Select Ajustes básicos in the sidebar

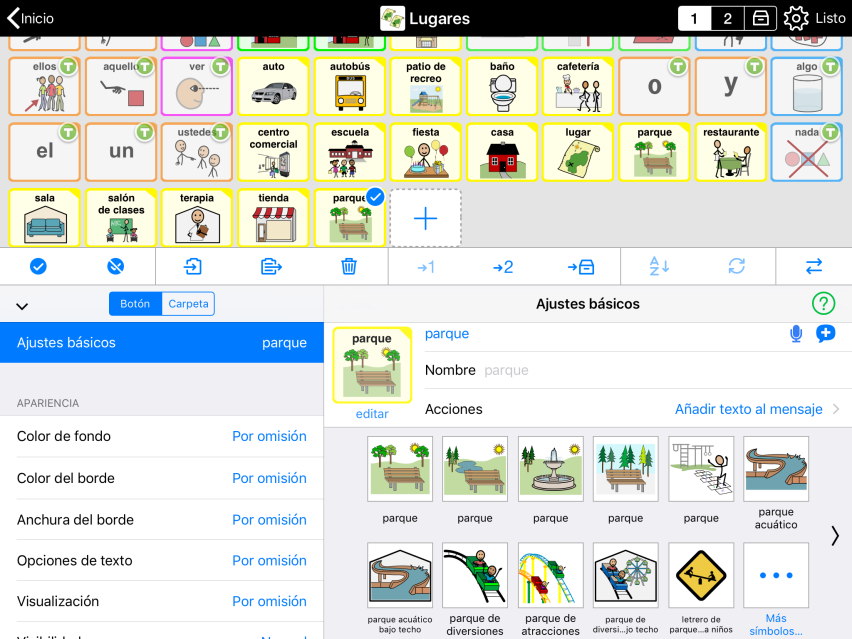pyautogui.click(x=162, y=342)
